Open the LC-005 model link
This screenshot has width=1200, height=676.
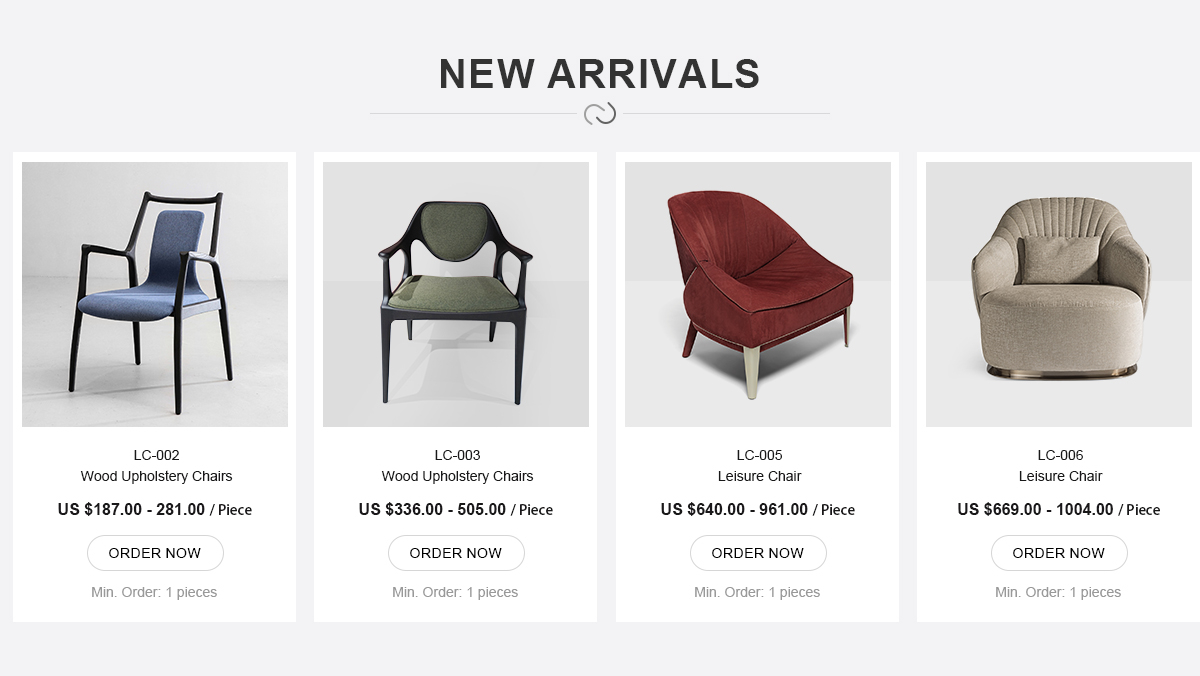759,455
